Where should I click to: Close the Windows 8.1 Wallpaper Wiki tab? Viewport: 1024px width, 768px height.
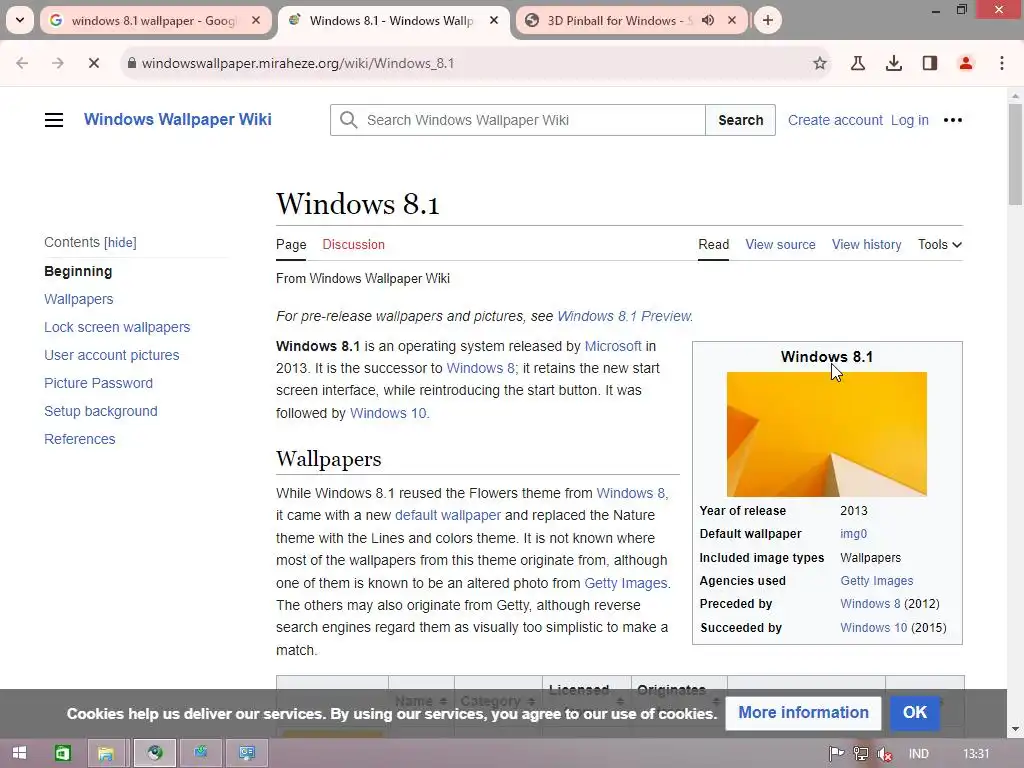(494, 20)
